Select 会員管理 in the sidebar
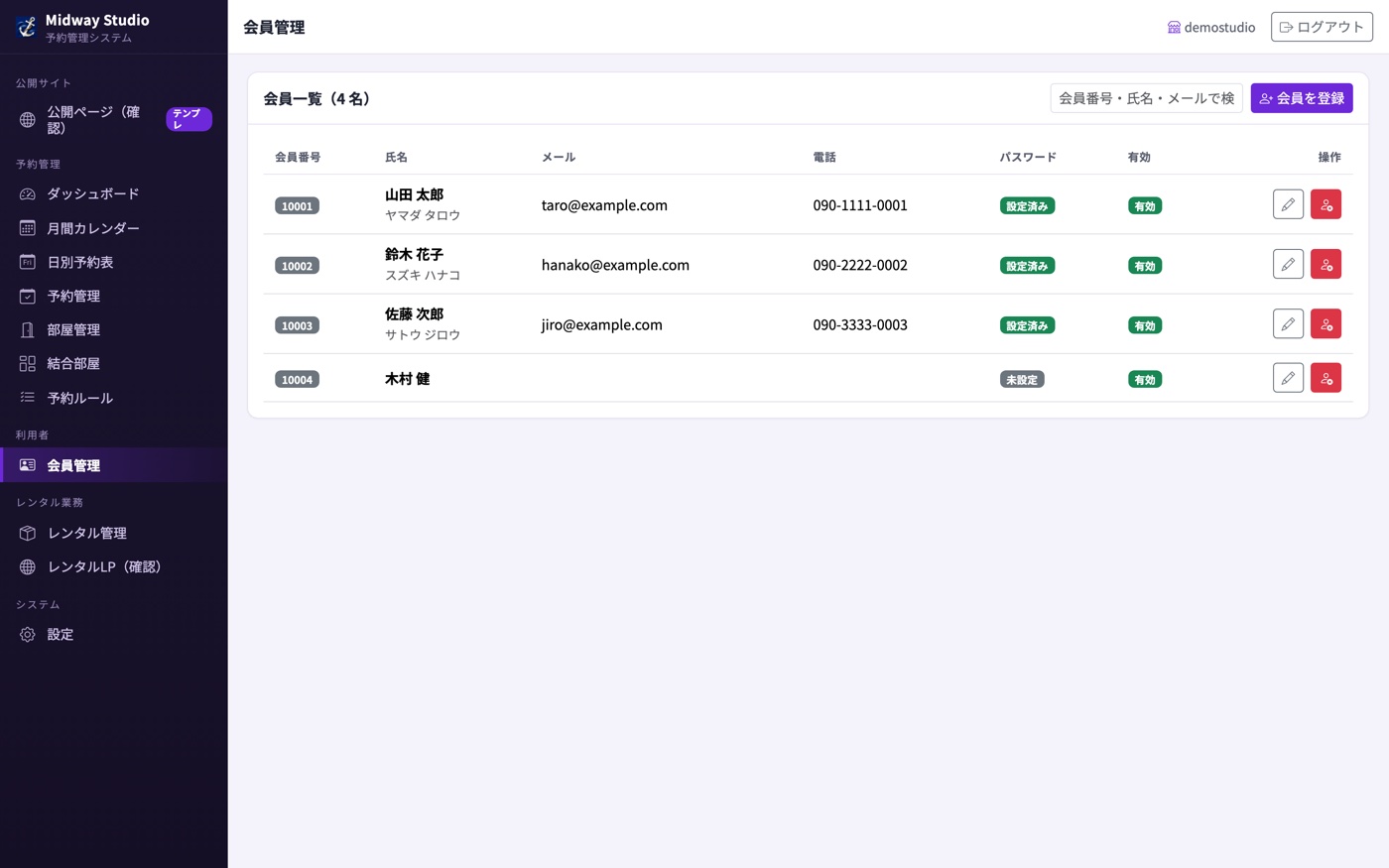Viewport: 1389px width, 868px height. pos(114,465)
